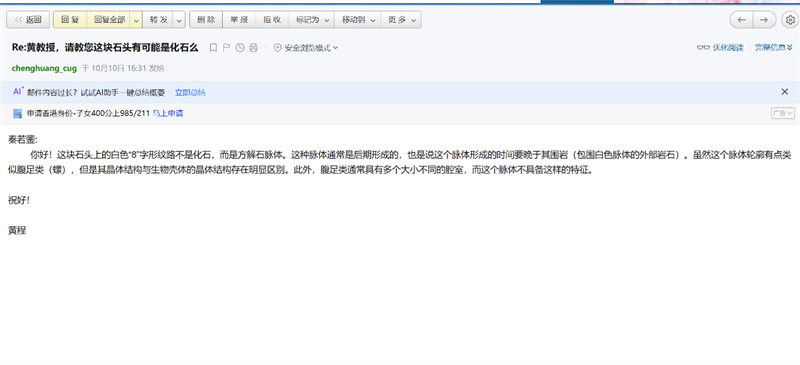Click the ad icon beside 申请香港身份
Screen dimensions: 800x365
pos(17,113)
